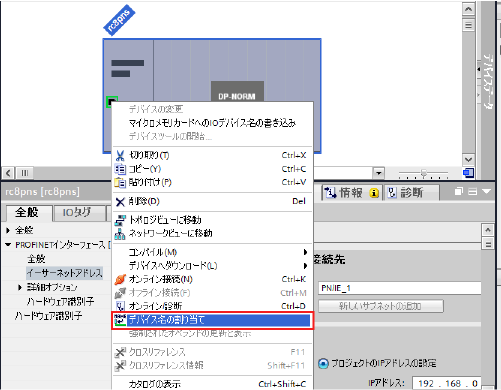This screenshot has width=501, height=390.
Task: Select デバイス名の割り当て menu entry
Action: click(x=212, y=320)
